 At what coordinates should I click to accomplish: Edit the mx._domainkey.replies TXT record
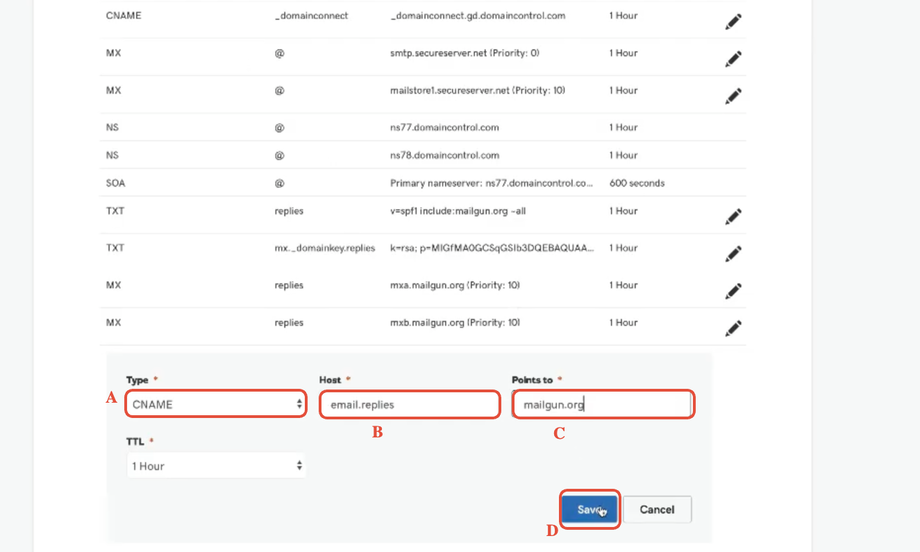coord(733,254)
